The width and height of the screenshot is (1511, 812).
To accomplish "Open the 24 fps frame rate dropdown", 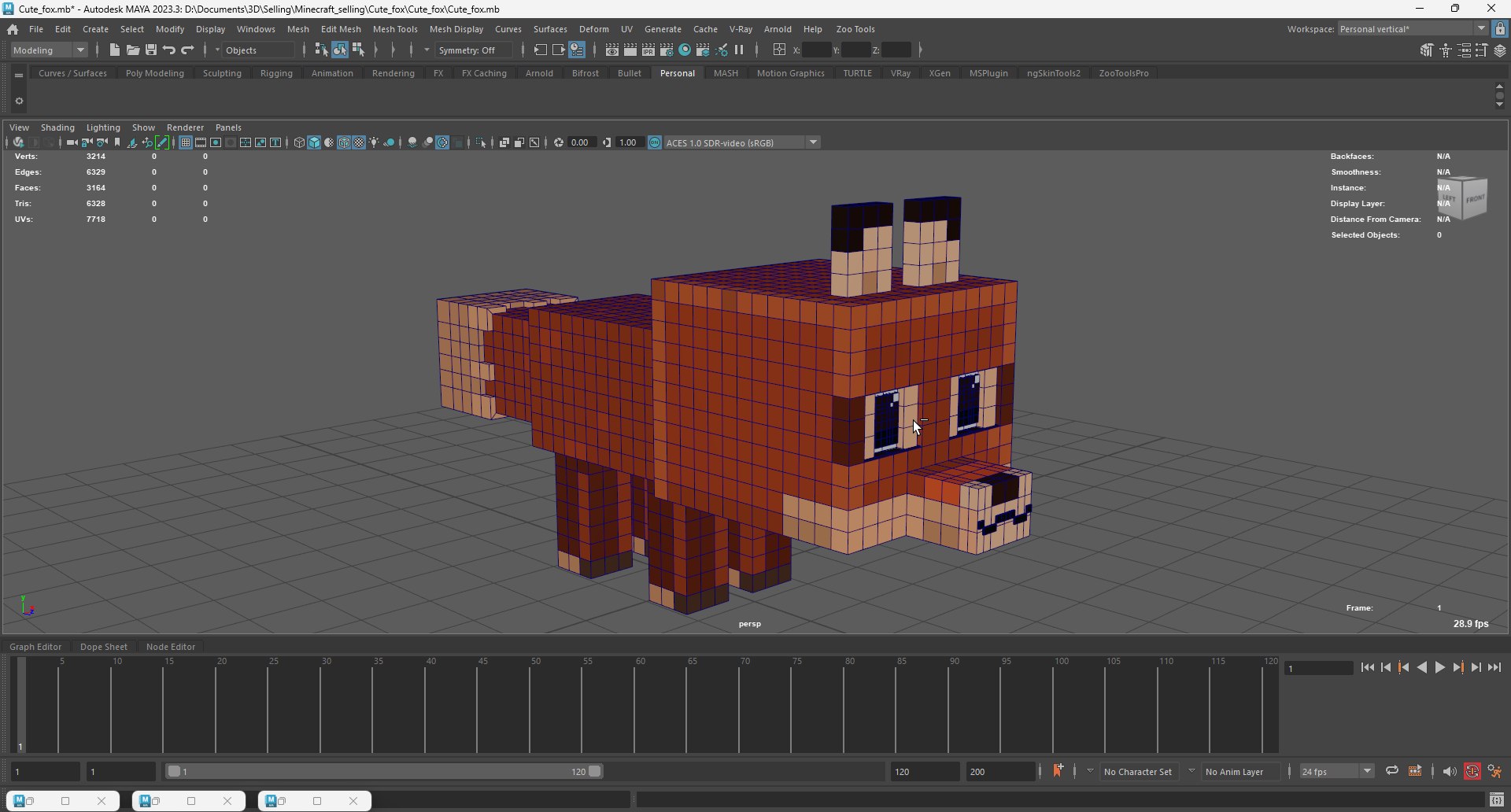I will pyautogui.click(x=1336, y=771).
